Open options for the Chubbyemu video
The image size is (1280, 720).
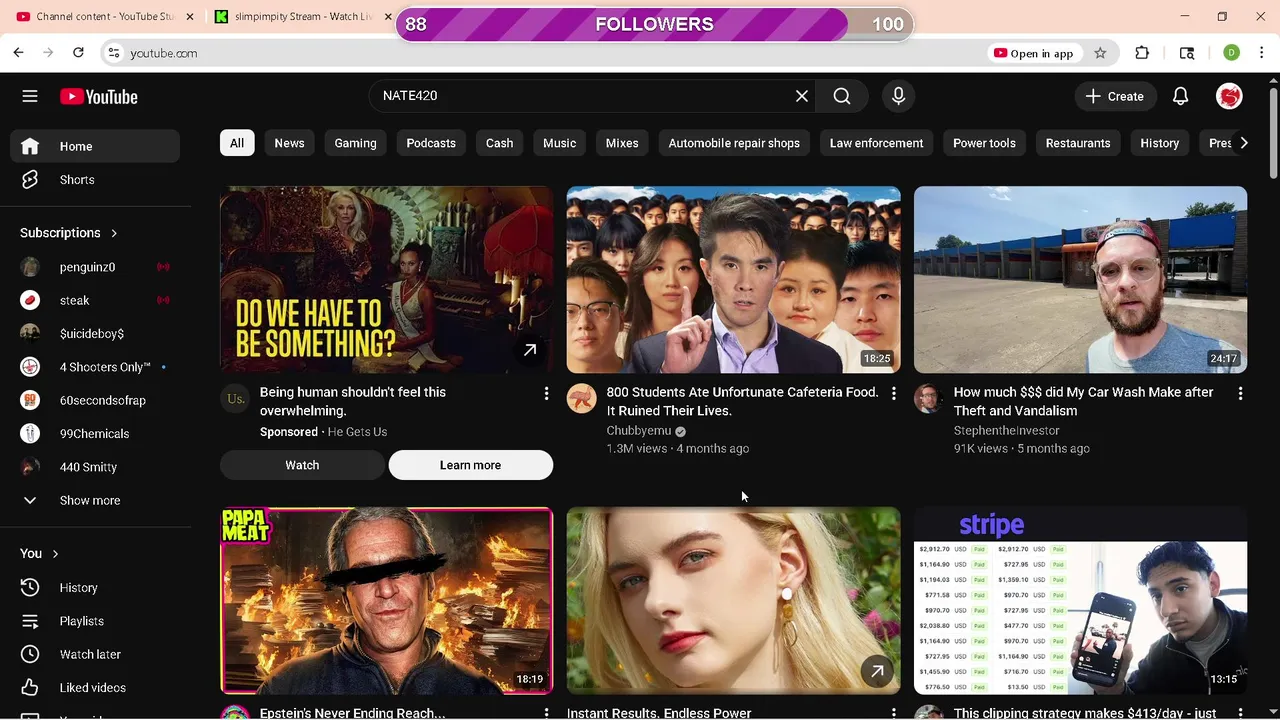coord(893,394)
